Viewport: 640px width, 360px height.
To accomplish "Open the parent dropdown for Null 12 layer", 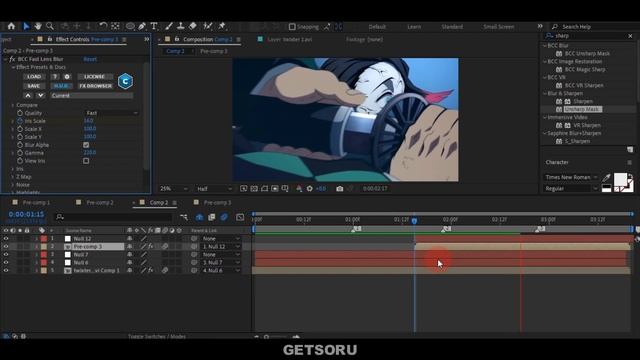I will pos(220,238).
